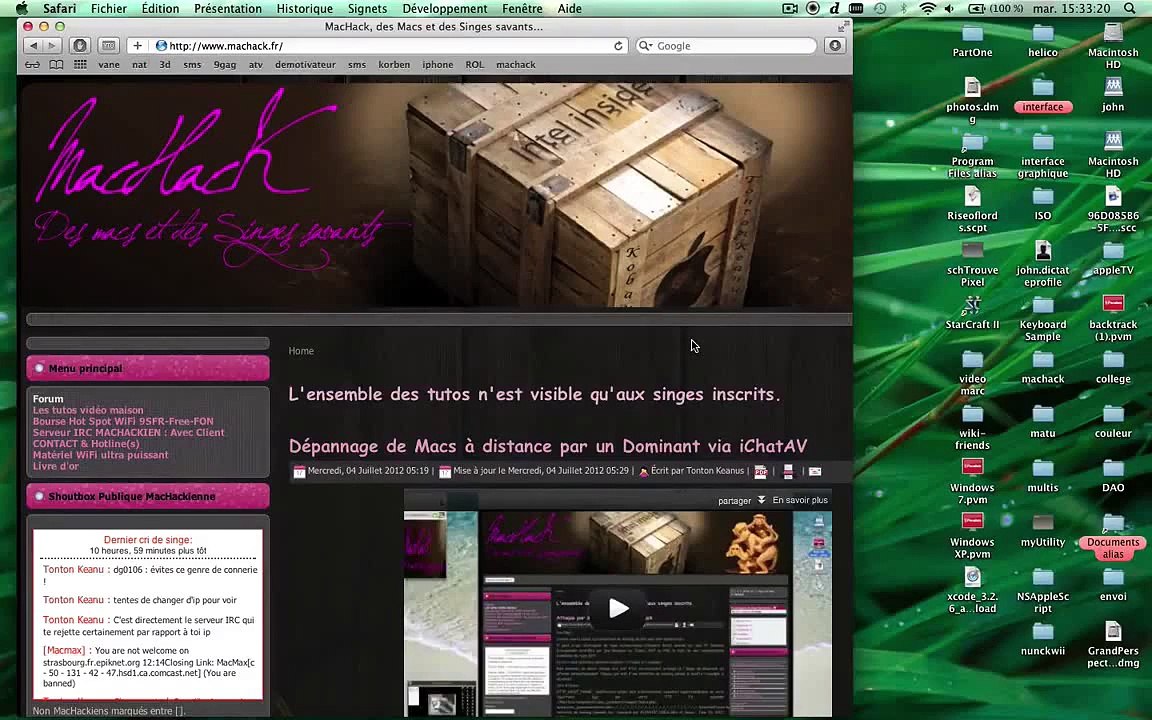The width and height of the screenshot is (1152, 720).
Task: Click the Bluetooth icon in menu bar
Action: point(904,8)
